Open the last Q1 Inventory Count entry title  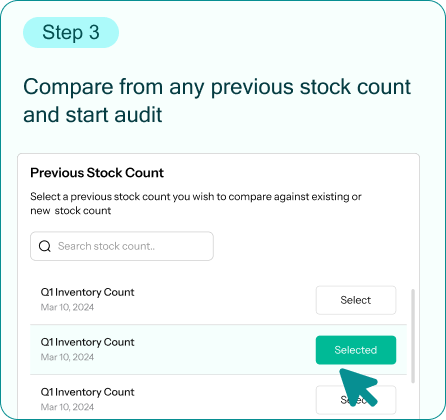point(87,392)
